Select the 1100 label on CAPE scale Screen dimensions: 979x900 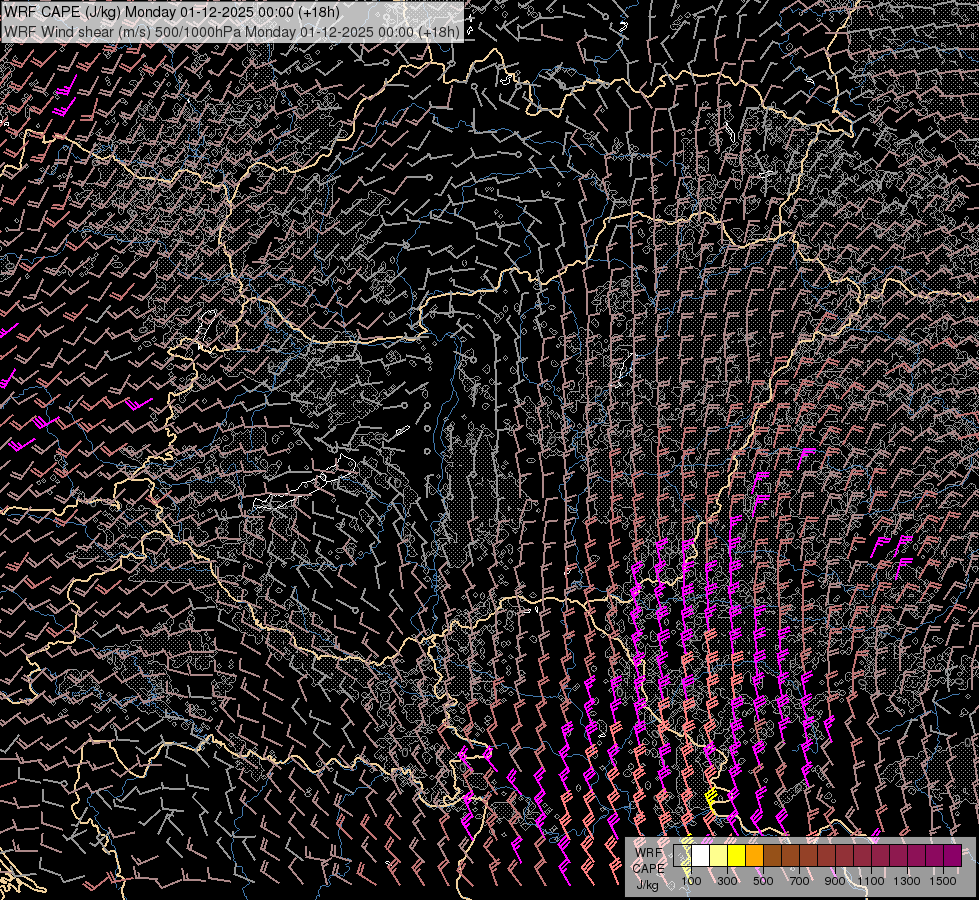[x=871, y=881]
